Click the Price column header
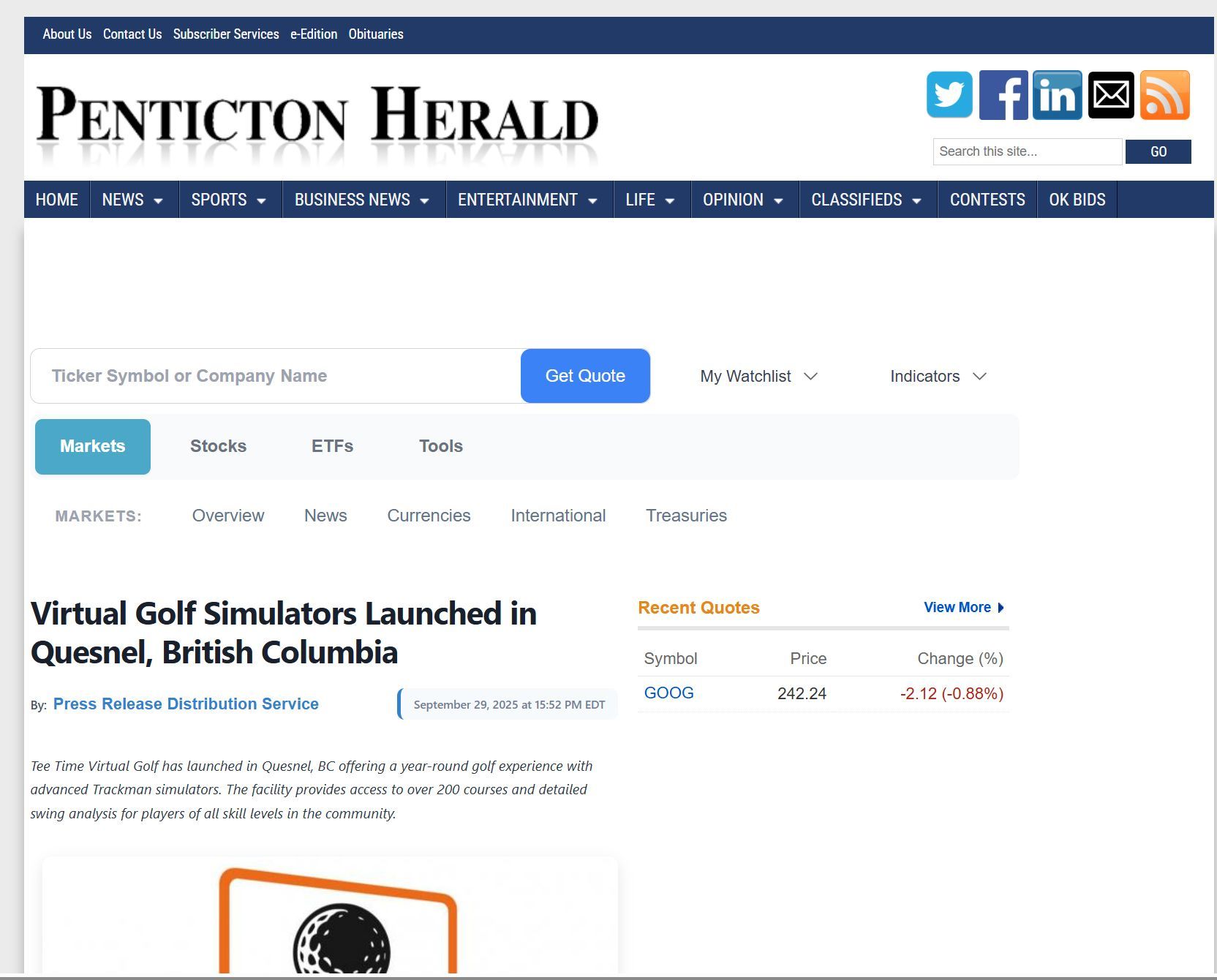This screenshot has width=1217, height=980. click(808, 659)
